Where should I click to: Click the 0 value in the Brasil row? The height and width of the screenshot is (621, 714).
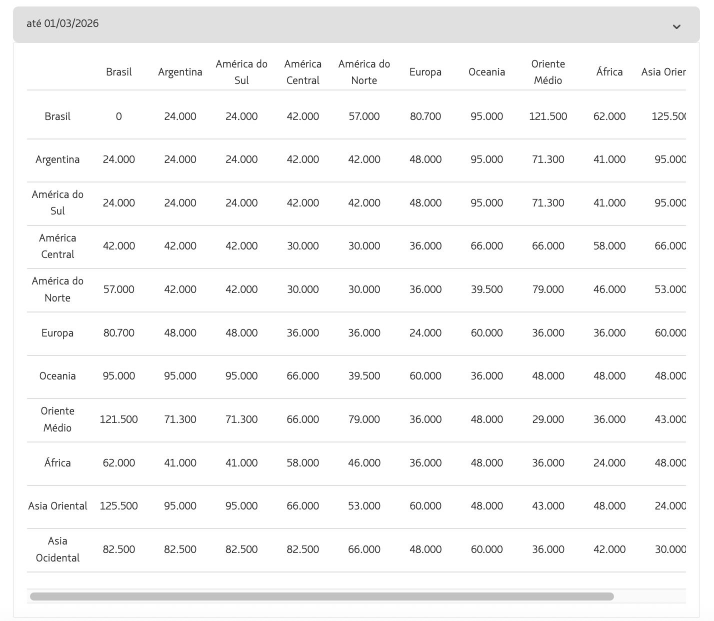[x=118, y=116]
